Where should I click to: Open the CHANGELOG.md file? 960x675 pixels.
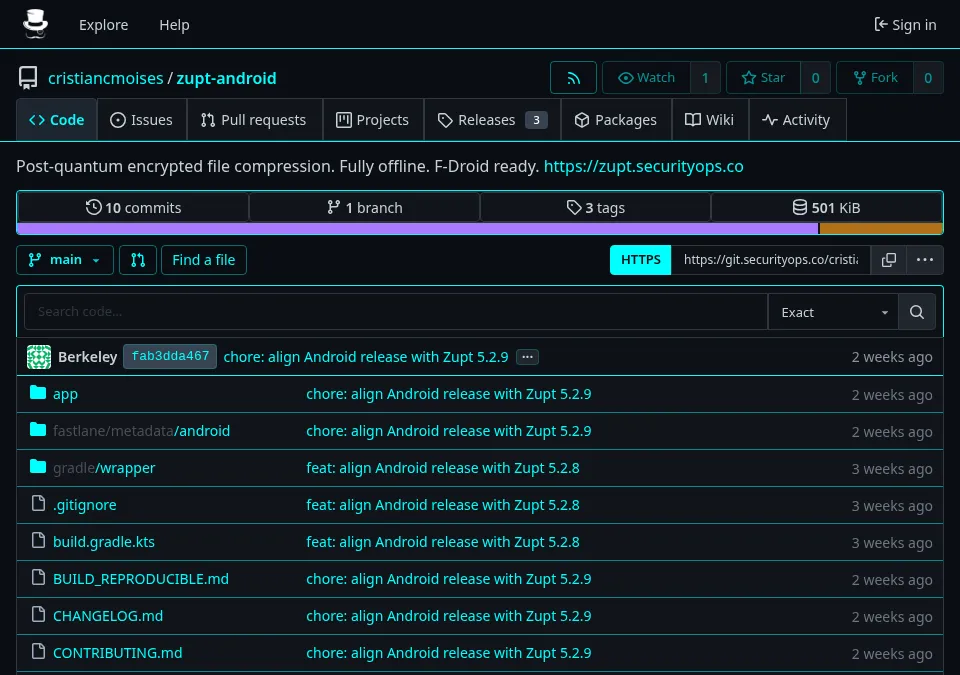coord(108,616)
